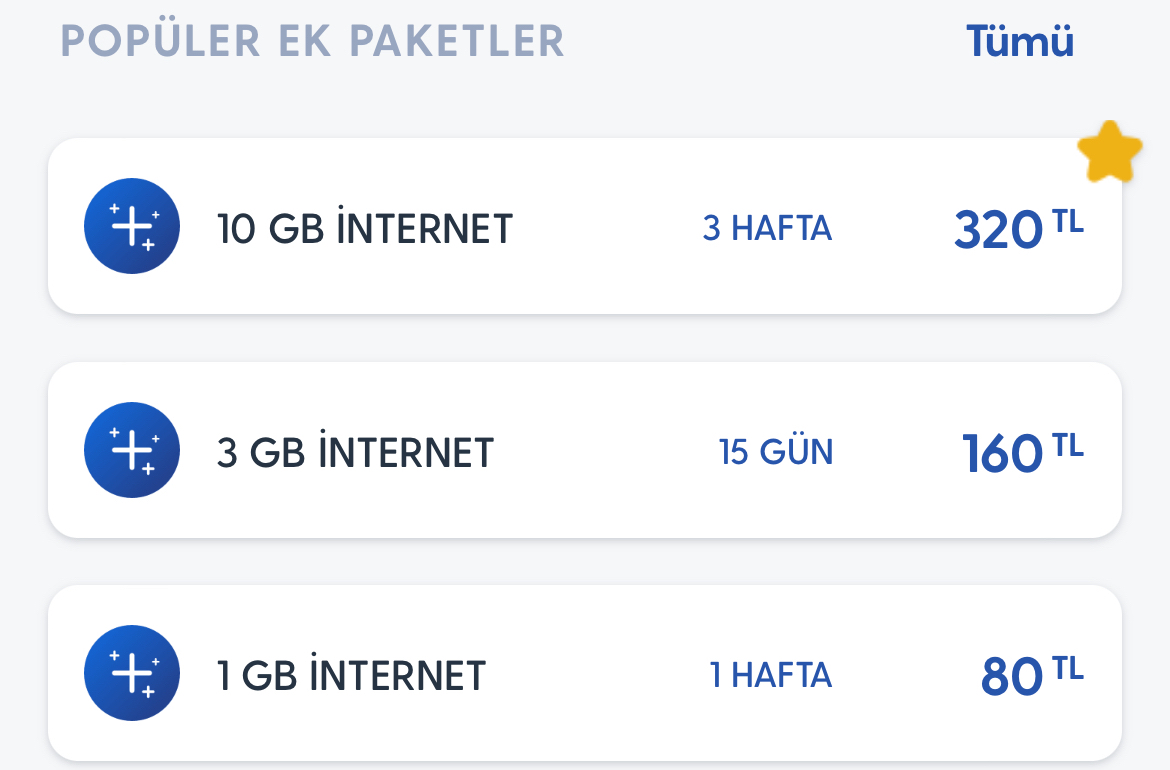Tap the 10 GB internet package plus icon
Viewport: 1170px width, 770px height.
132,226
